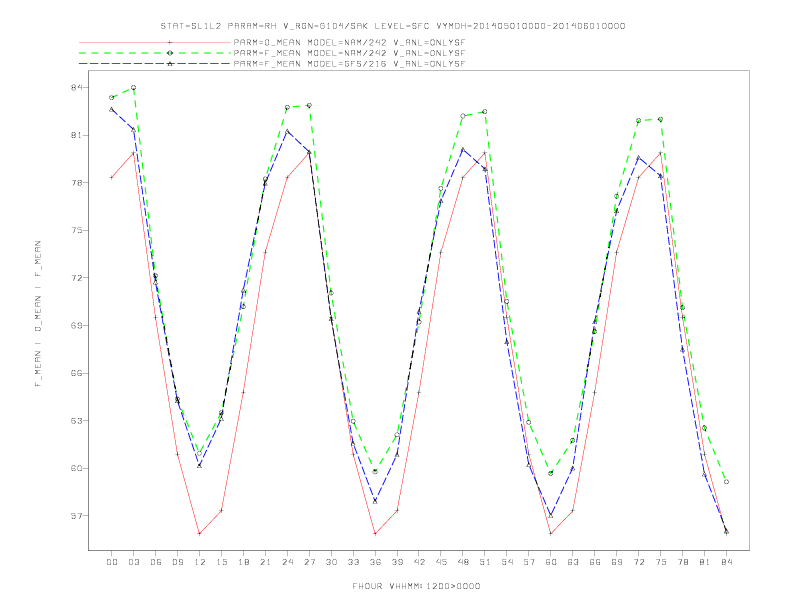Image resolution: width=792 pixels, height=612 pixels.
Task: Click the y-axis tick label 84
Action: [77, 87]
